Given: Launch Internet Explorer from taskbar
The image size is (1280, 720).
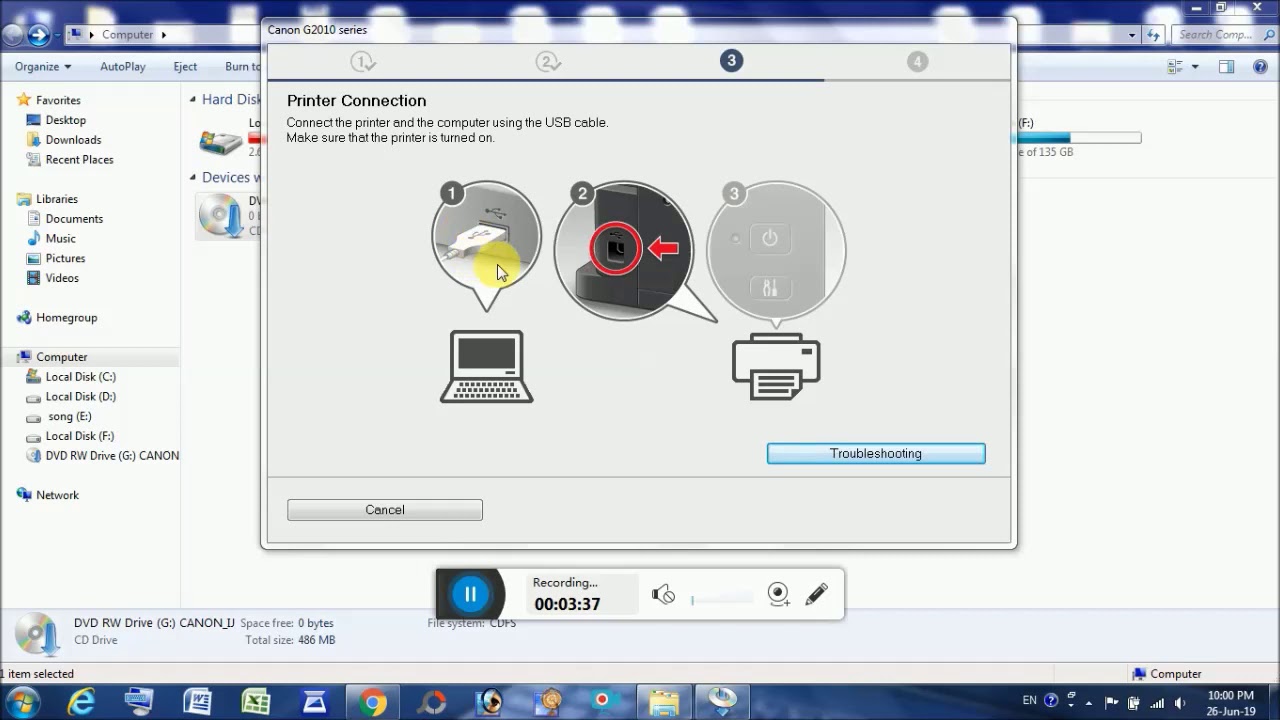Looking at the screenshot, I should click(82, 701).
